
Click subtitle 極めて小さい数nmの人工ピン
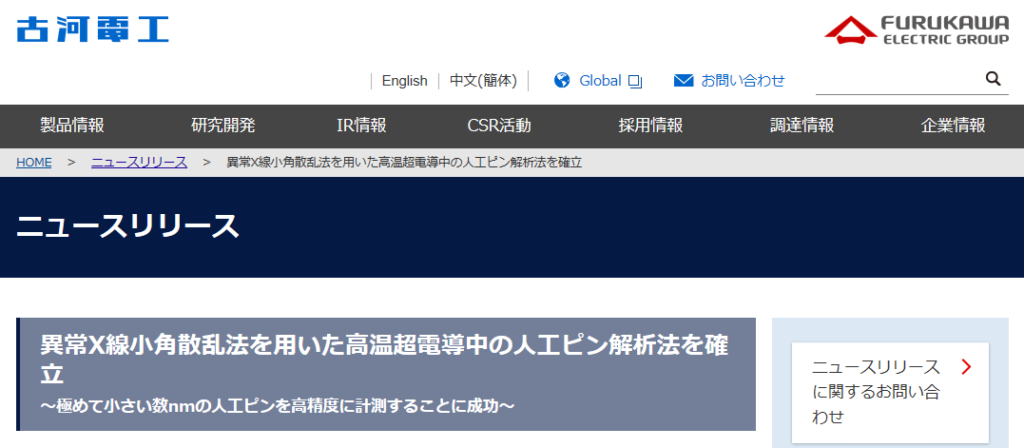coord(277,406)
